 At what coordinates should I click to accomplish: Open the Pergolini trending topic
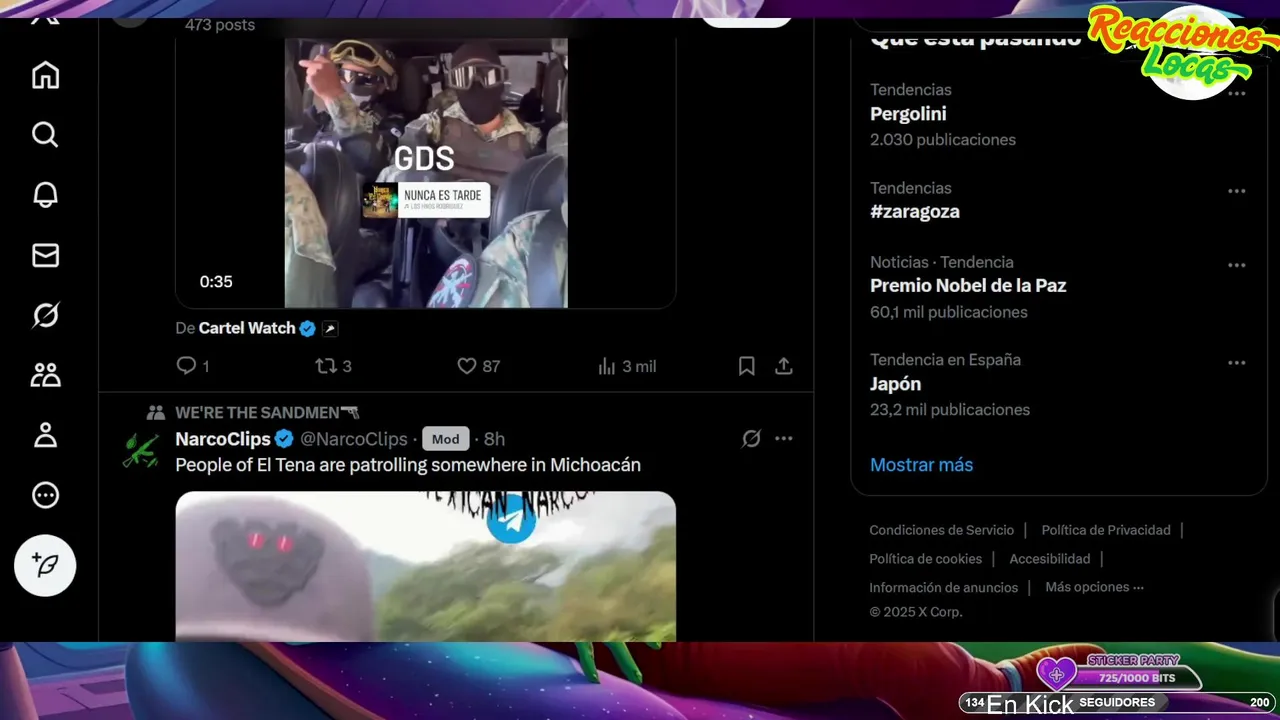click(908, 114)
